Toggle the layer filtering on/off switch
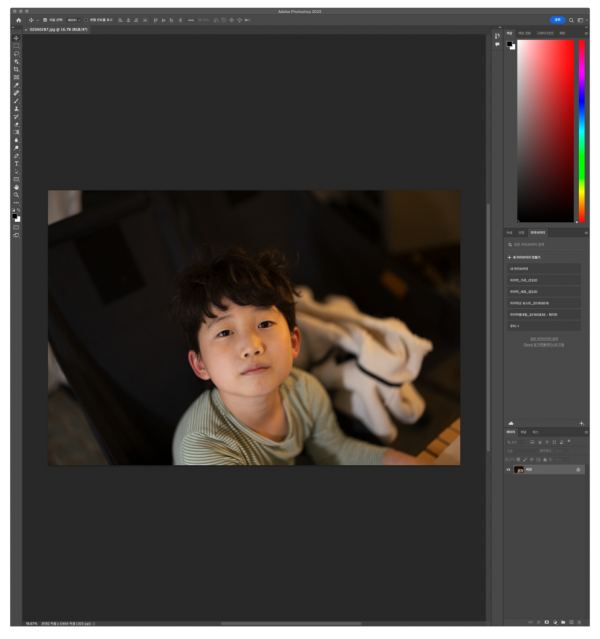This screenshot has width=600, height=639. (x=569, y=441)
